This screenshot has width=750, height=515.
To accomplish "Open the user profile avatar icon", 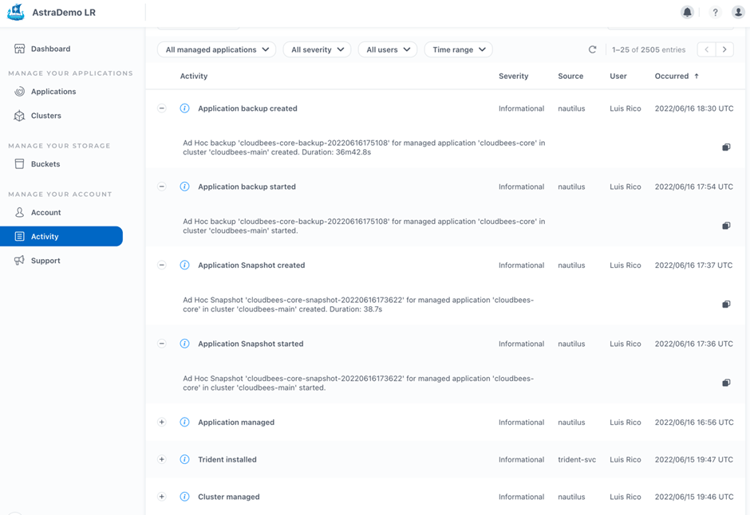I will tap(739, 12).
